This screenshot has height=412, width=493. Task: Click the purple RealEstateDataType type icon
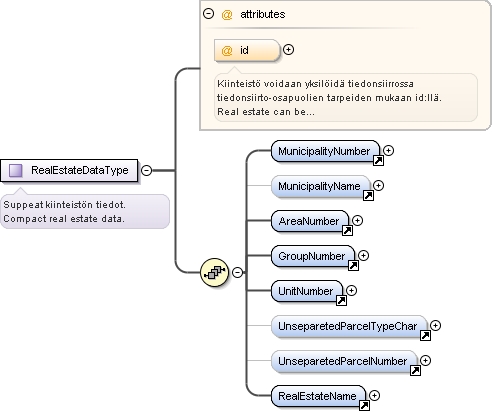(15, 170)
